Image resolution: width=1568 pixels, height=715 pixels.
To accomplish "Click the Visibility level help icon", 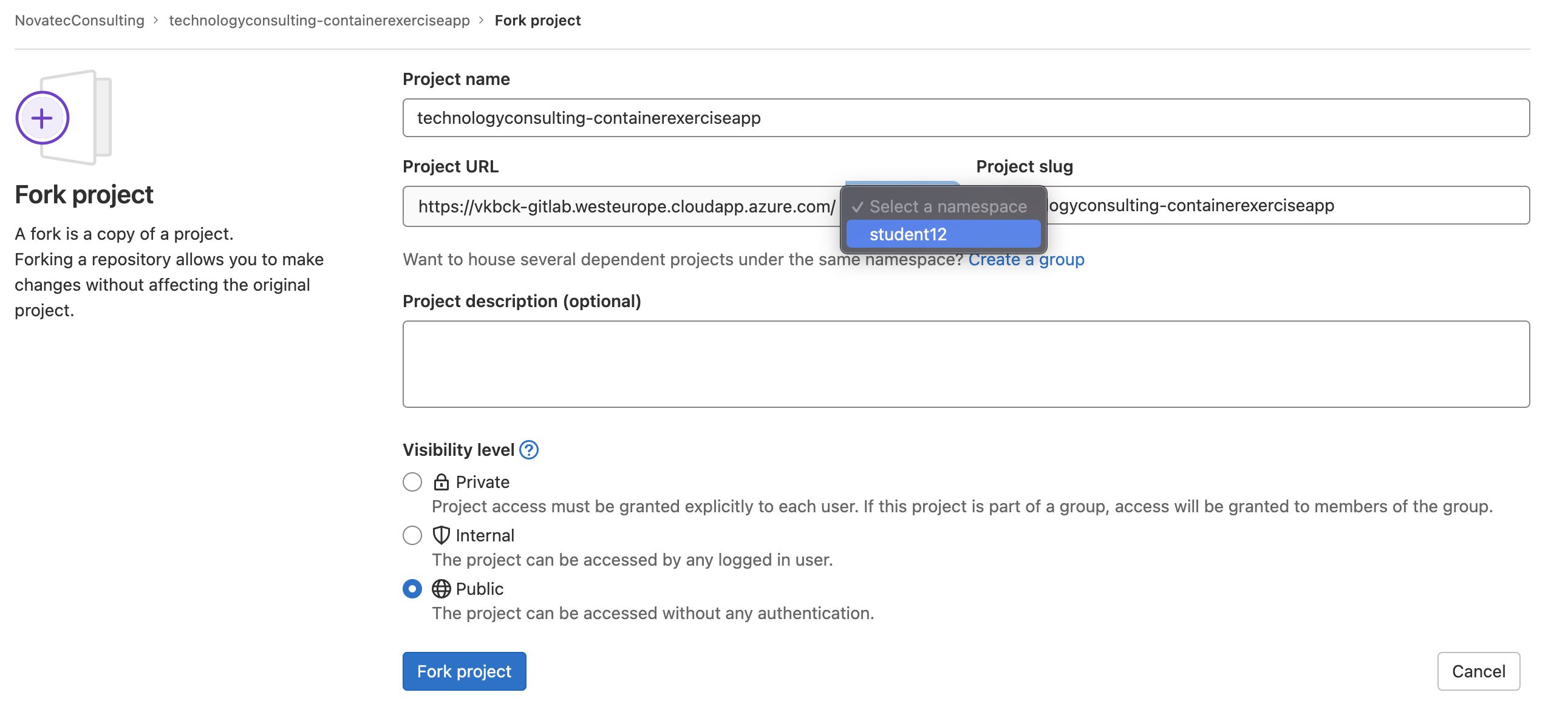I will (529, 450).
